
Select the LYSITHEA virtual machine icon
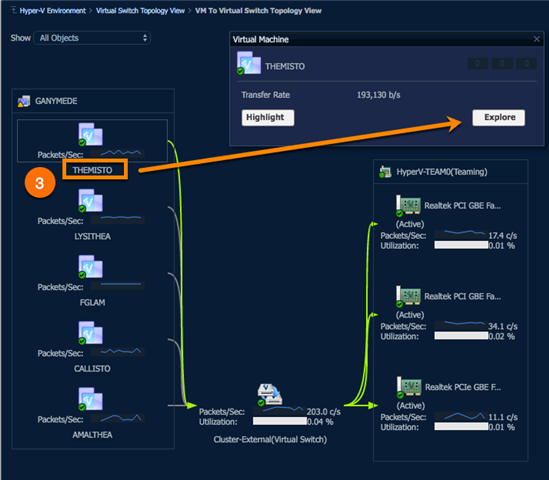(90, 201)
